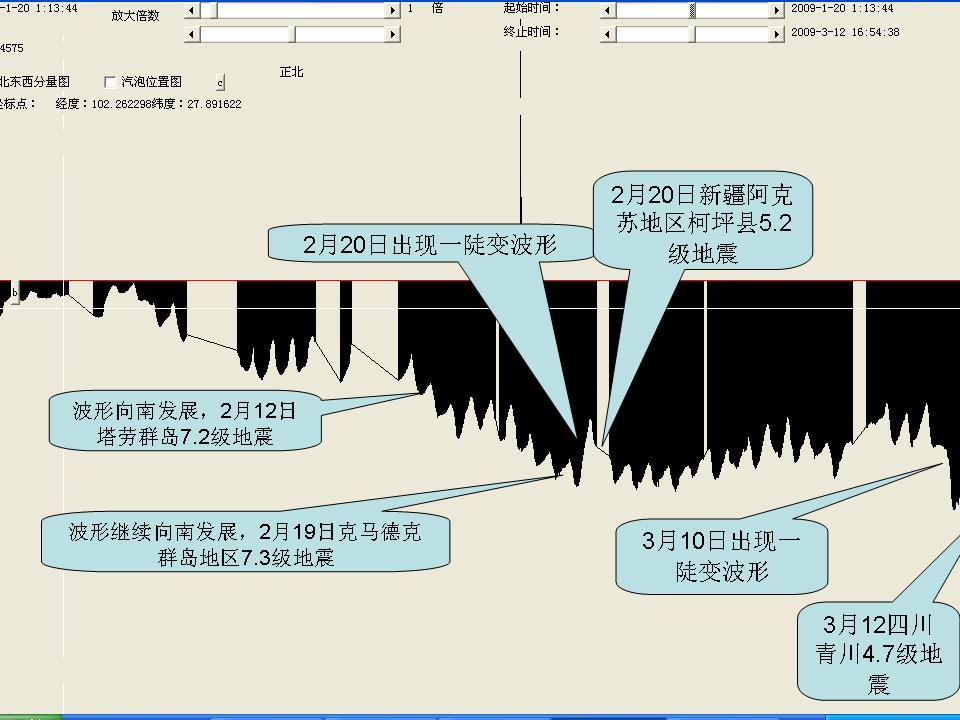This screenshot has height=720, width=960.
Task: Click right arrow of 起始时间 scrollbar
Action: [776, 10]
